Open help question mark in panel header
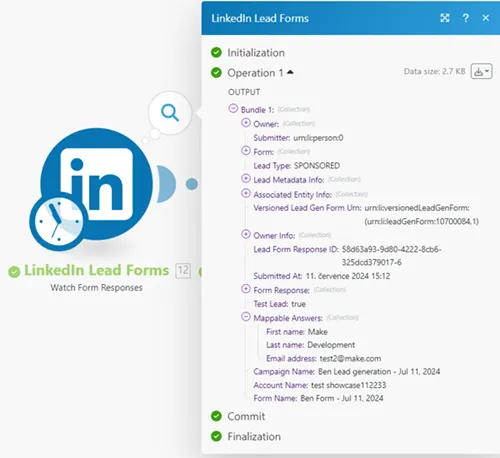This screenshot has width=500, height=458. 465,18
